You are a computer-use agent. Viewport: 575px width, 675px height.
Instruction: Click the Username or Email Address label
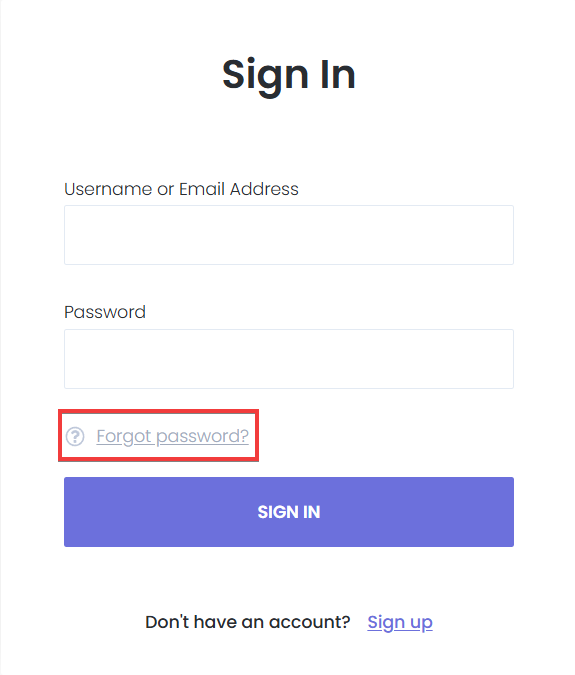181,189
